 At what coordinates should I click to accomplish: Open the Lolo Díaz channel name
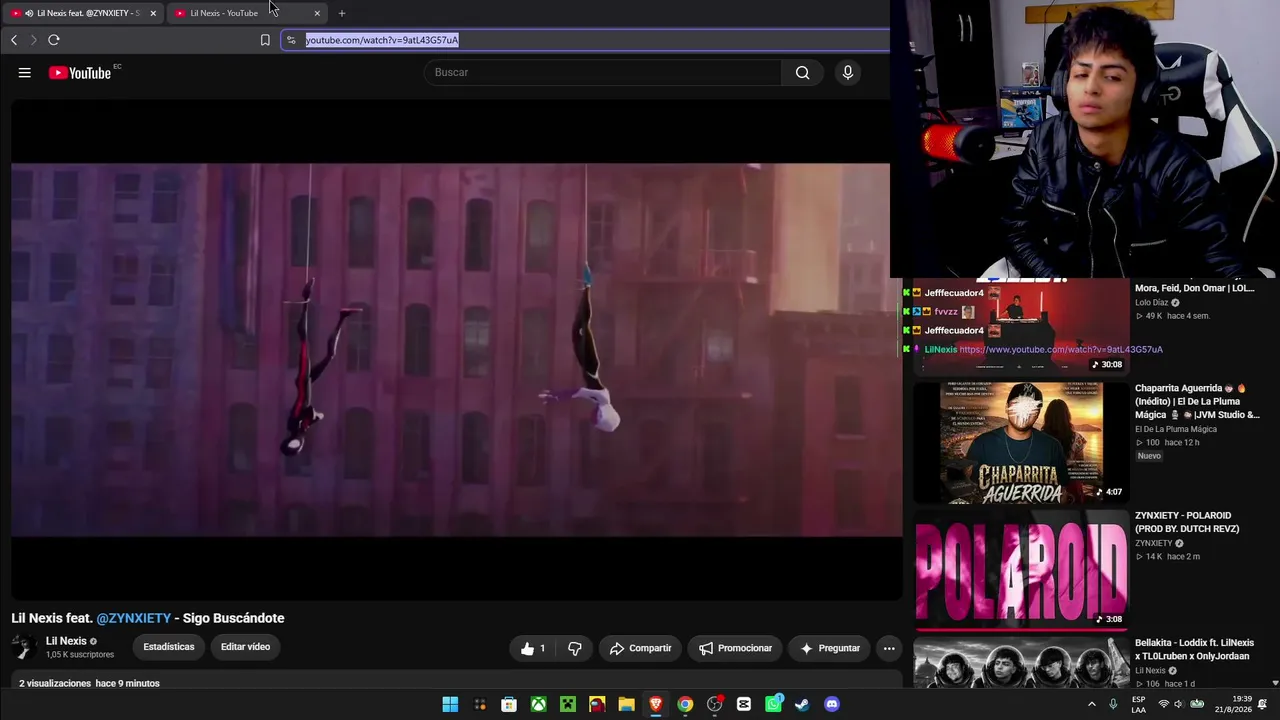click(1151, 302)
